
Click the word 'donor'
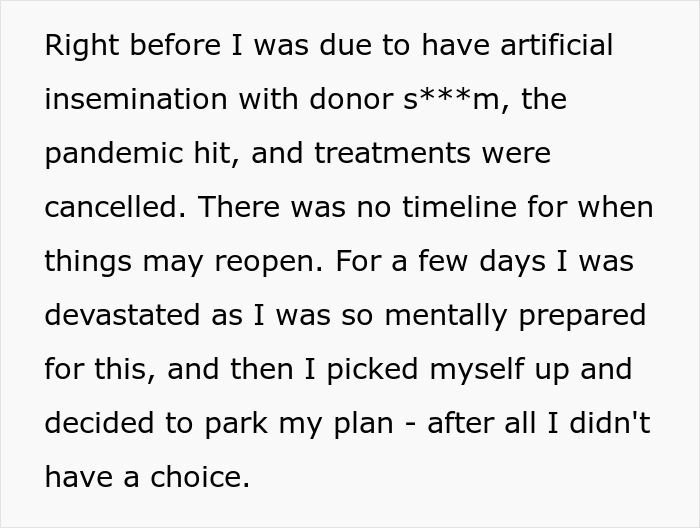[x=351, y=99]
